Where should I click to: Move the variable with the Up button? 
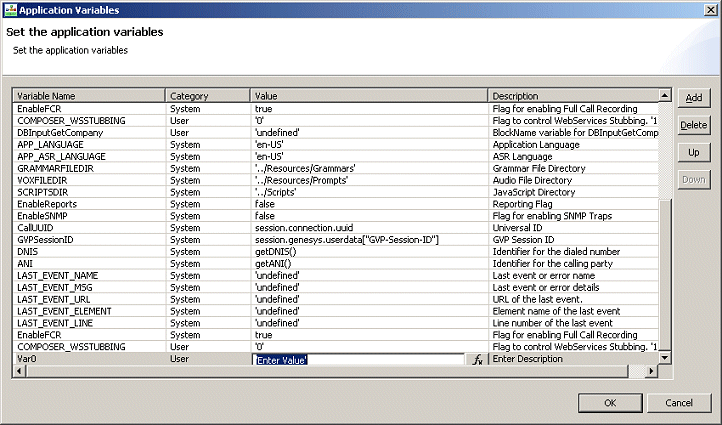(693, 152)
